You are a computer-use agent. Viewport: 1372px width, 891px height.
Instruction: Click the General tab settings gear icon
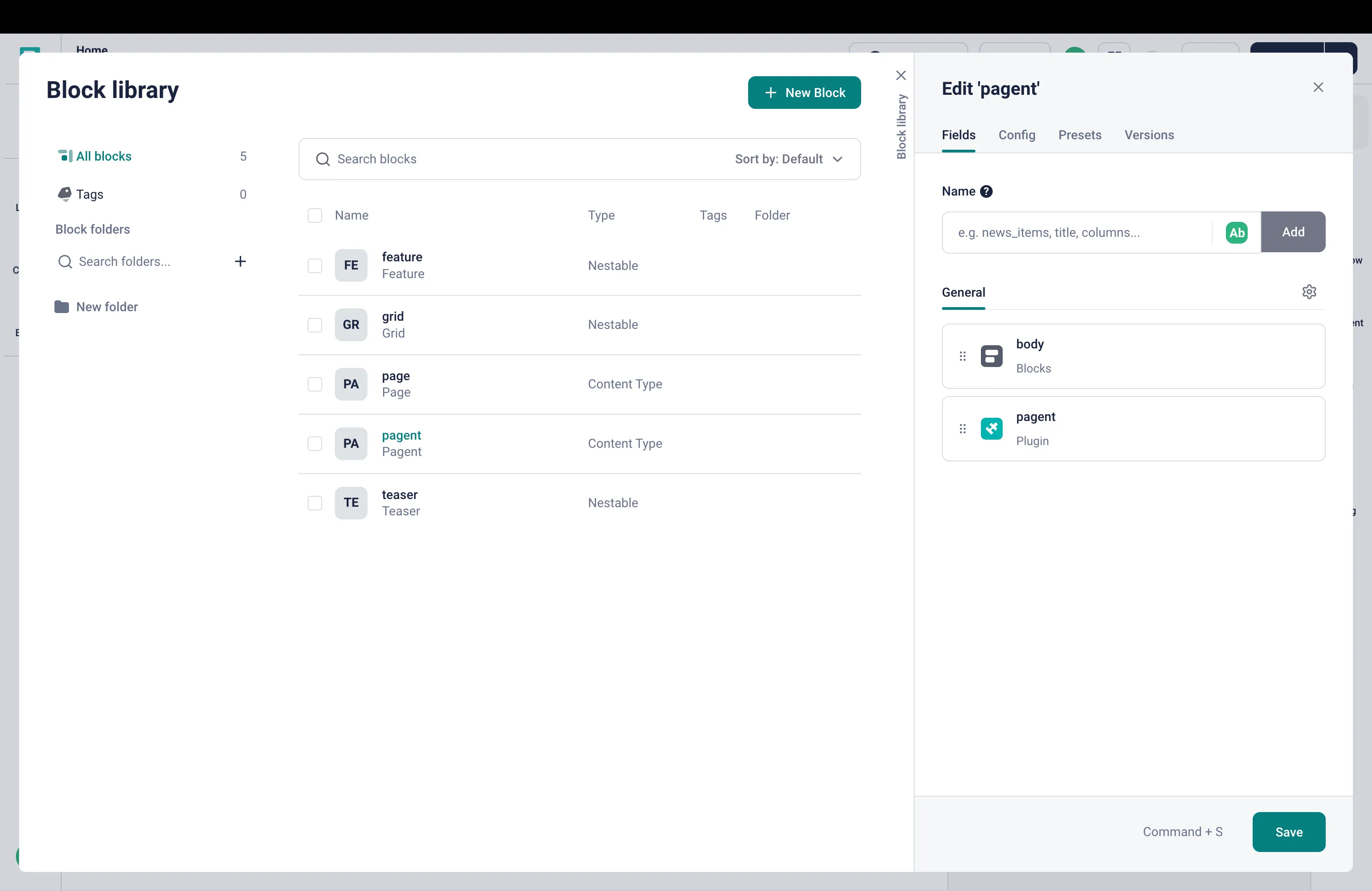1308,292
